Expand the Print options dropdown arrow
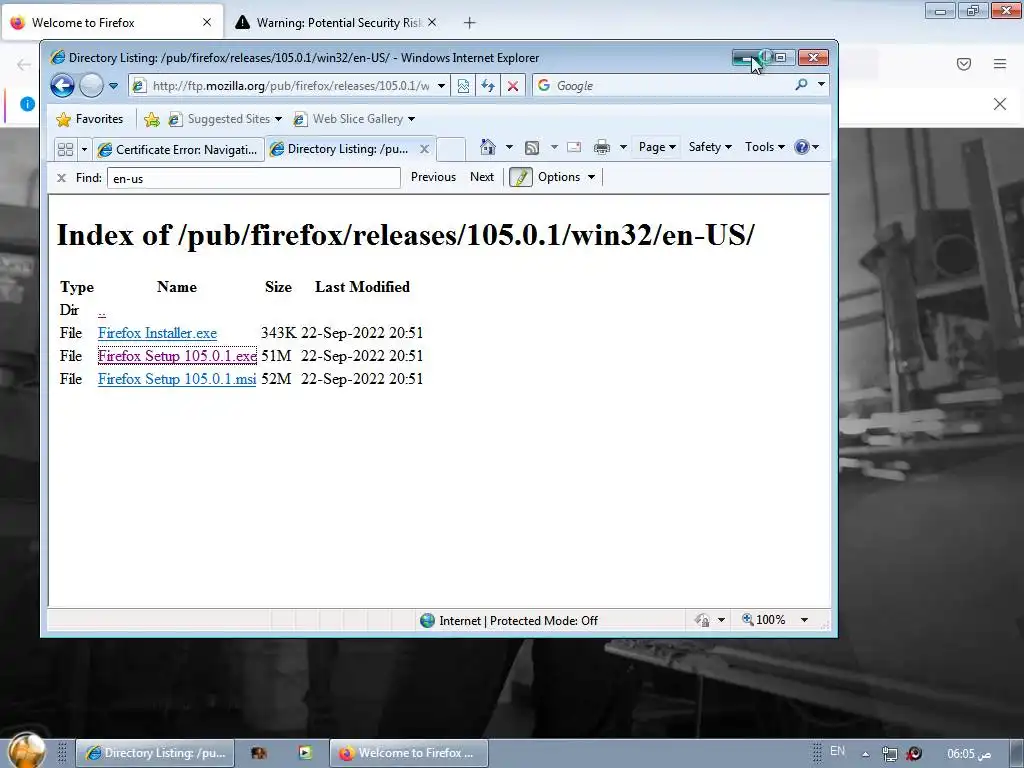Image resolution: width=1024 pixels, height=768 pixels. (623, 147)
